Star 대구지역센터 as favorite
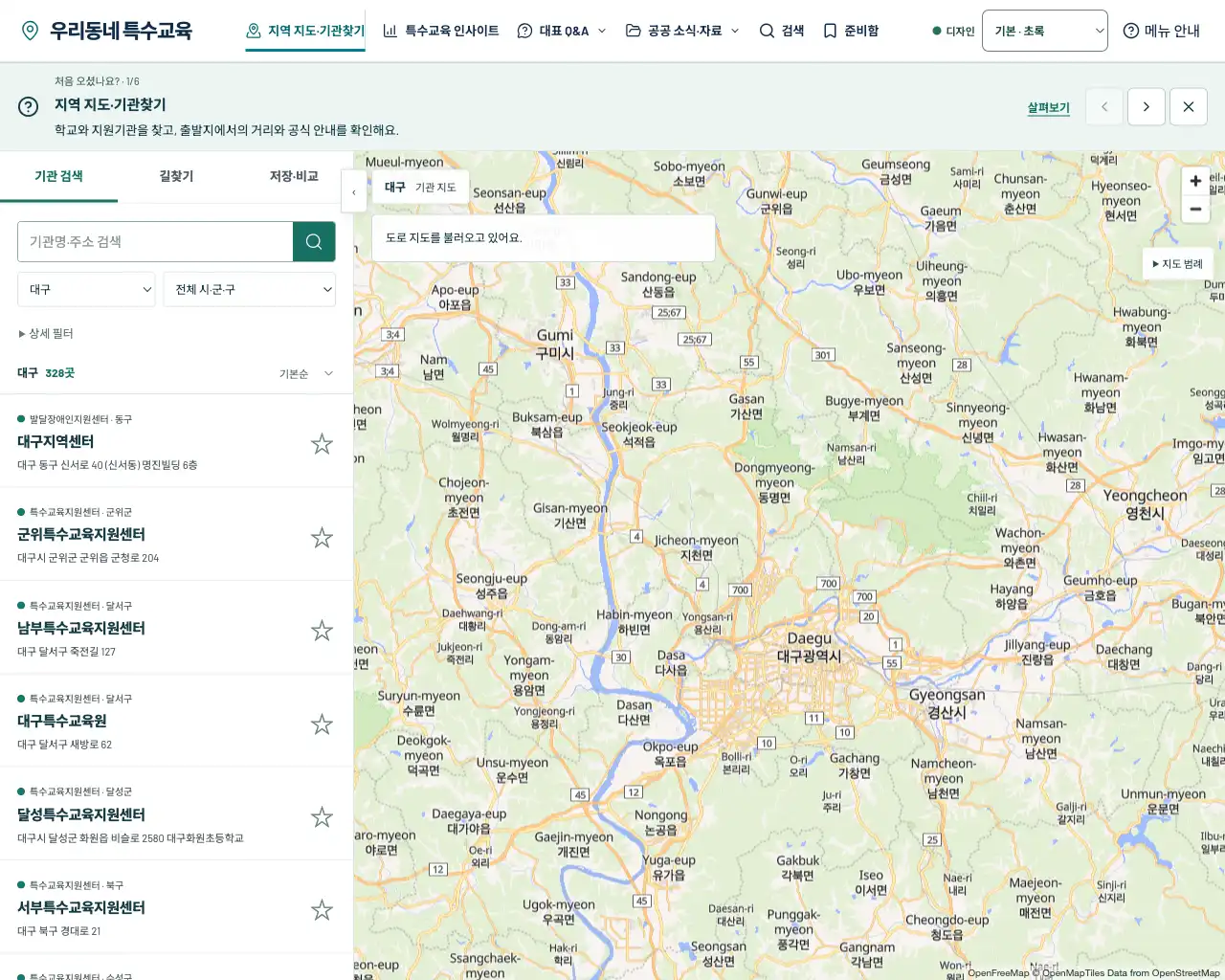The height and width of the screenshot is (980, 1225). click(x=322, y=444)
